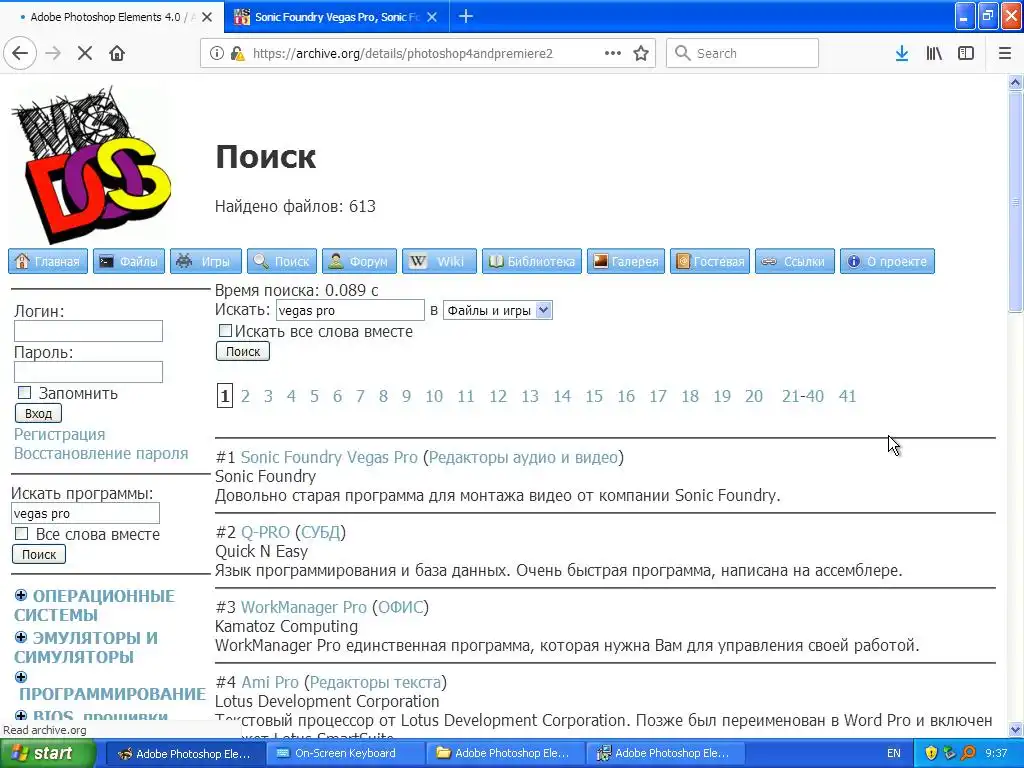Viewport: 1024px width, 768px height.
Task: Open the Windows start button
Action: click(x=47, y=754)
